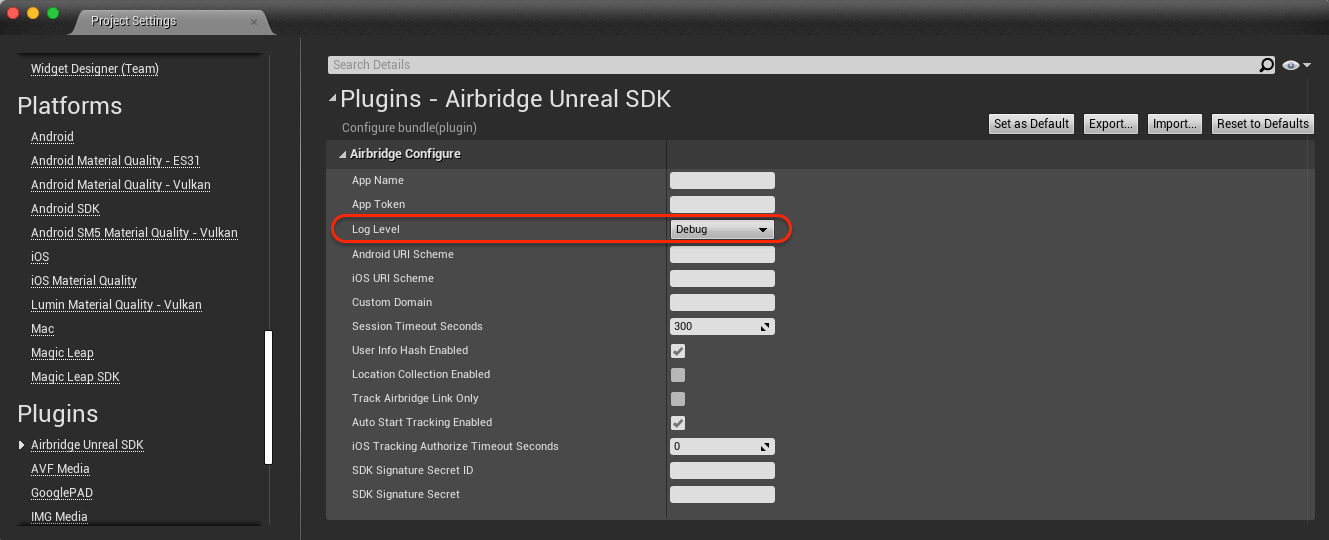Open iOS Material Quality settings
The height and width of the screenshot is (540, 1329).
[x=84, y=281]
